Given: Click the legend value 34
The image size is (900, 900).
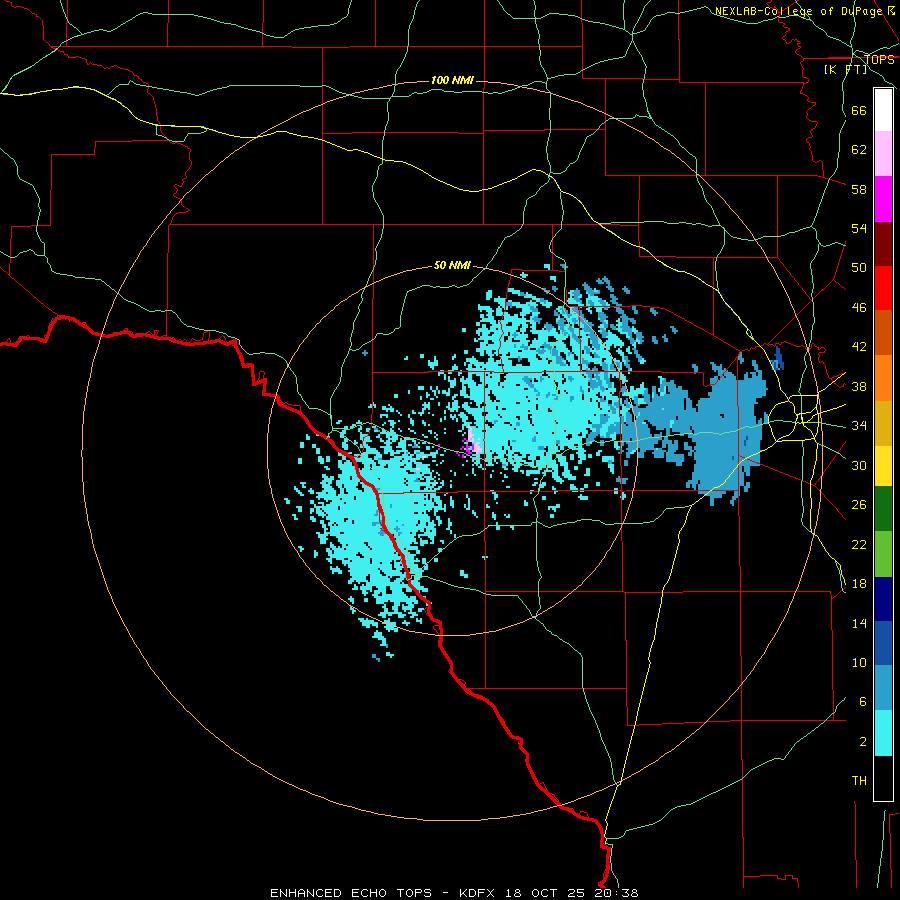Looking at the screenshot, I should click(x=859, y=426).
